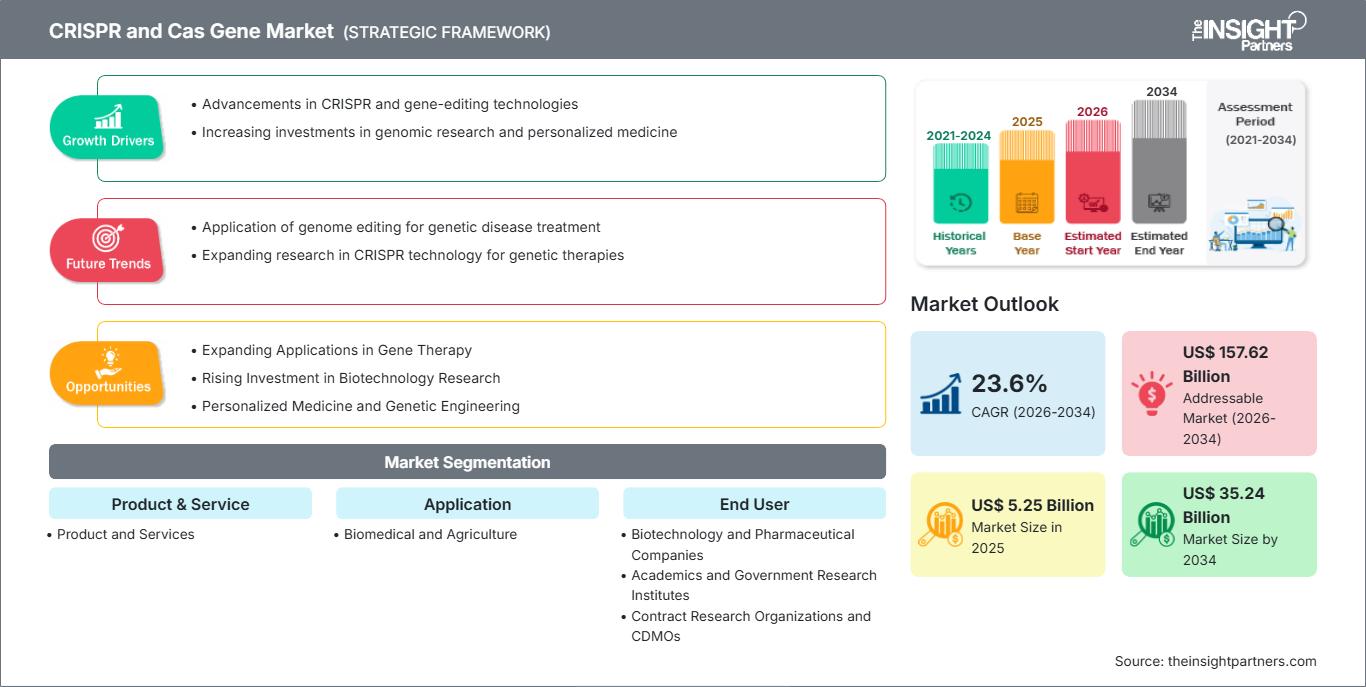The height and width of the screenshot is (687, 1366).
Task: Click the CAGR growth arrow chart icon
Action: point(940,392)
